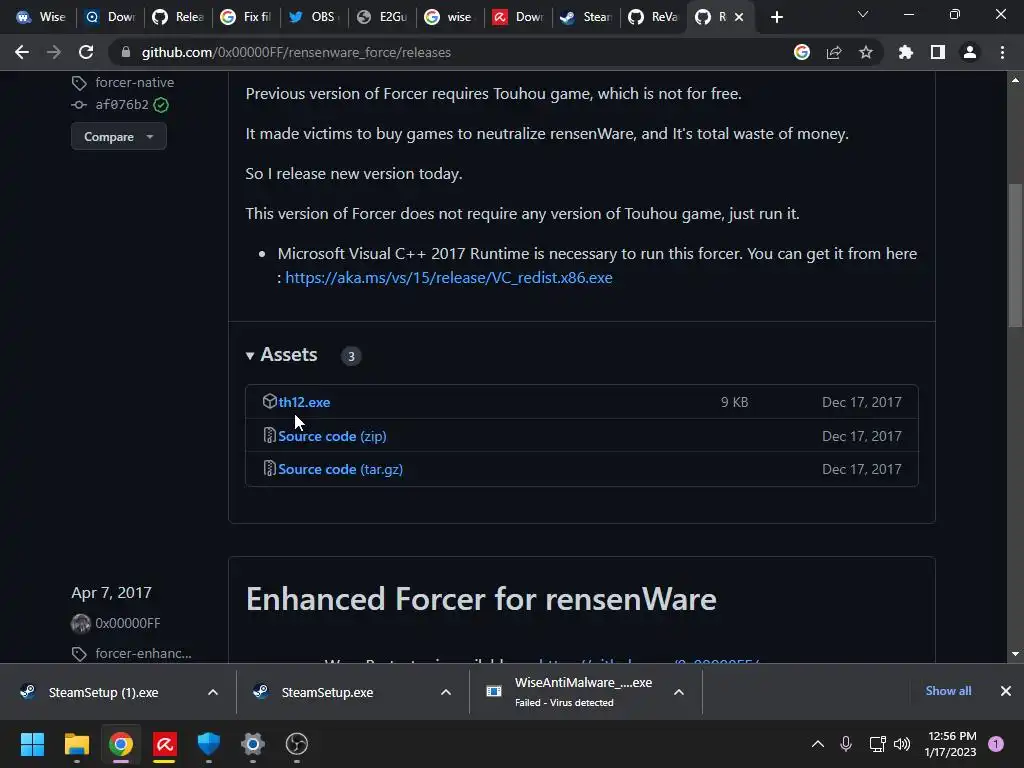Click the 0x00000FF user avatar

click(81, 623)
